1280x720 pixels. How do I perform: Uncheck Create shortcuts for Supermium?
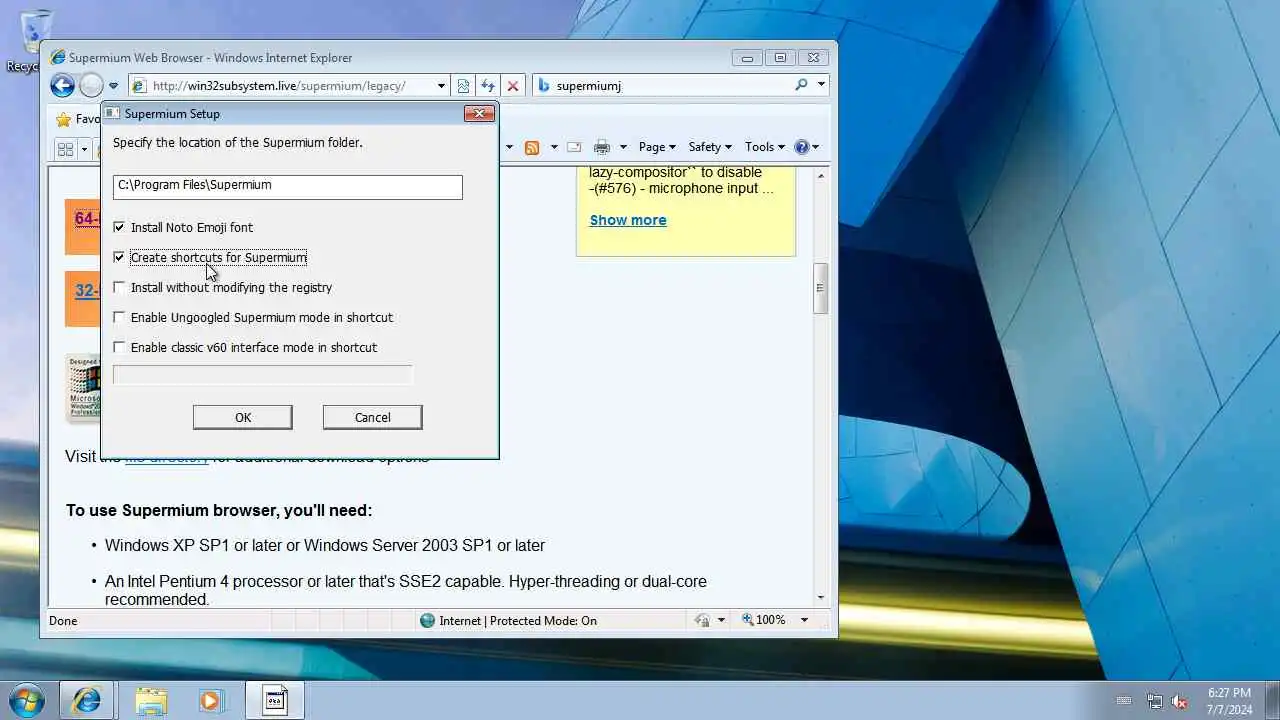[x=119, y=258]
